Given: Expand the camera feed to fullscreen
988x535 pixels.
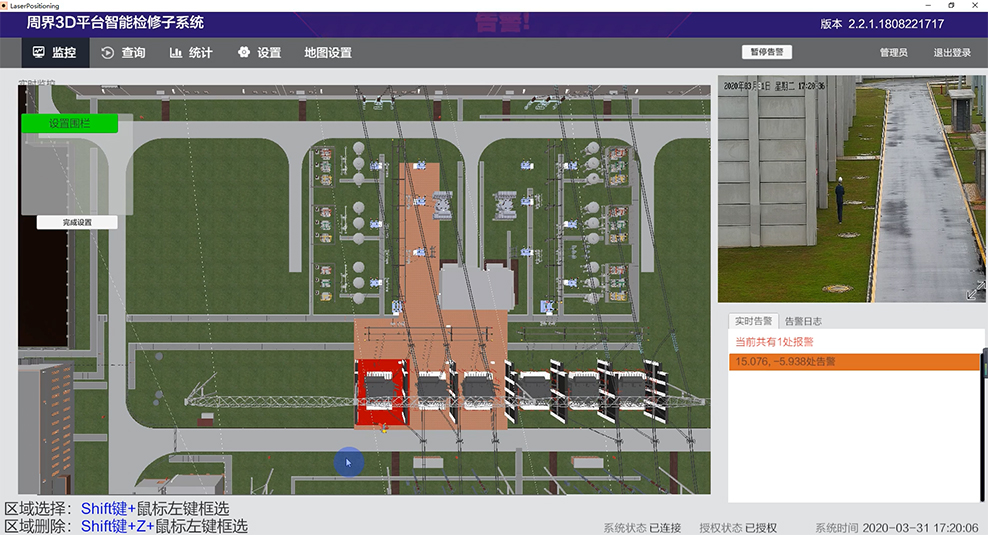Looking at the screenshot, I should point(974,291).
